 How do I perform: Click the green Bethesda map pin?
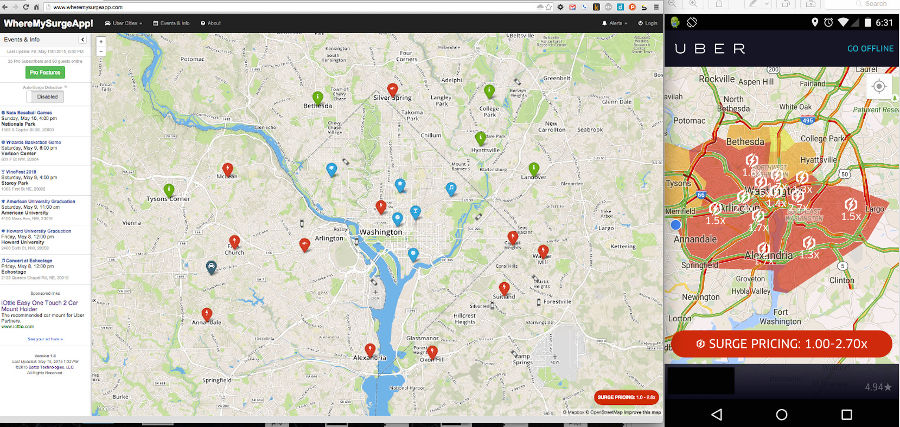317,97
